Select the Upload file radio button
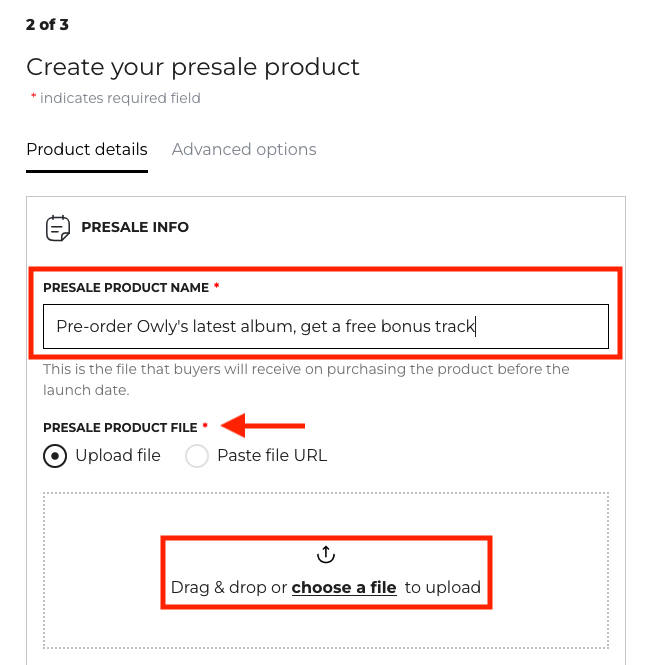 coord(55,456)
